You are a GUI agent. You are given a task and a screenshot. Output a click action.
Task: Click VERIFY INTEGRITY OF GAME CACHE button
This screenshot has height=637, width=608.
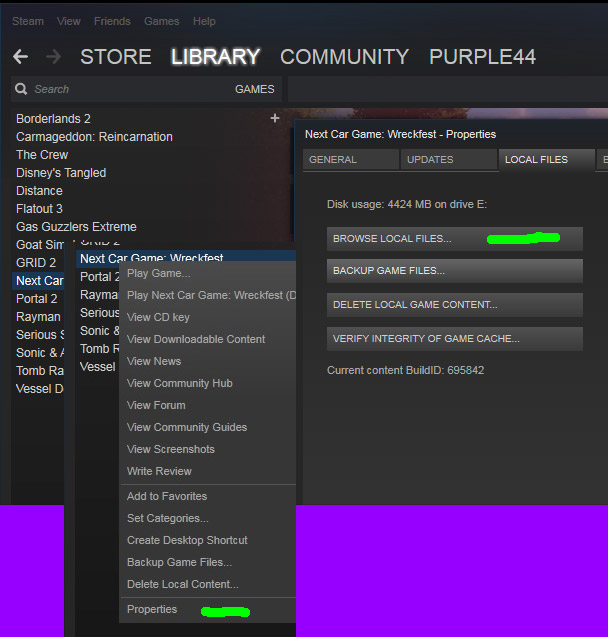click(455, 339)
